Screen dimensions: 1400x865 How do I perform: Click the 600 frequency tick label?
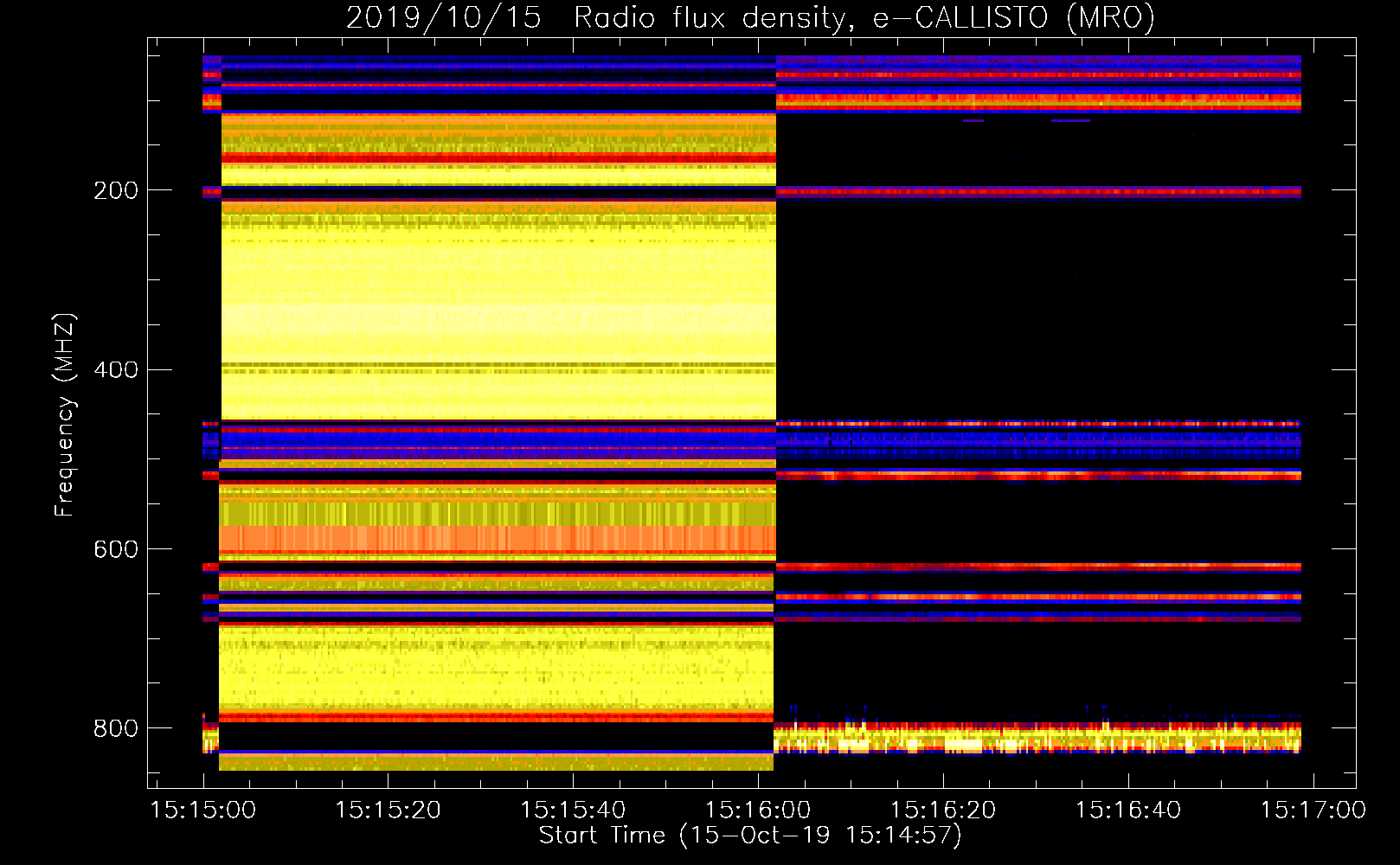[x=116, y=549]
